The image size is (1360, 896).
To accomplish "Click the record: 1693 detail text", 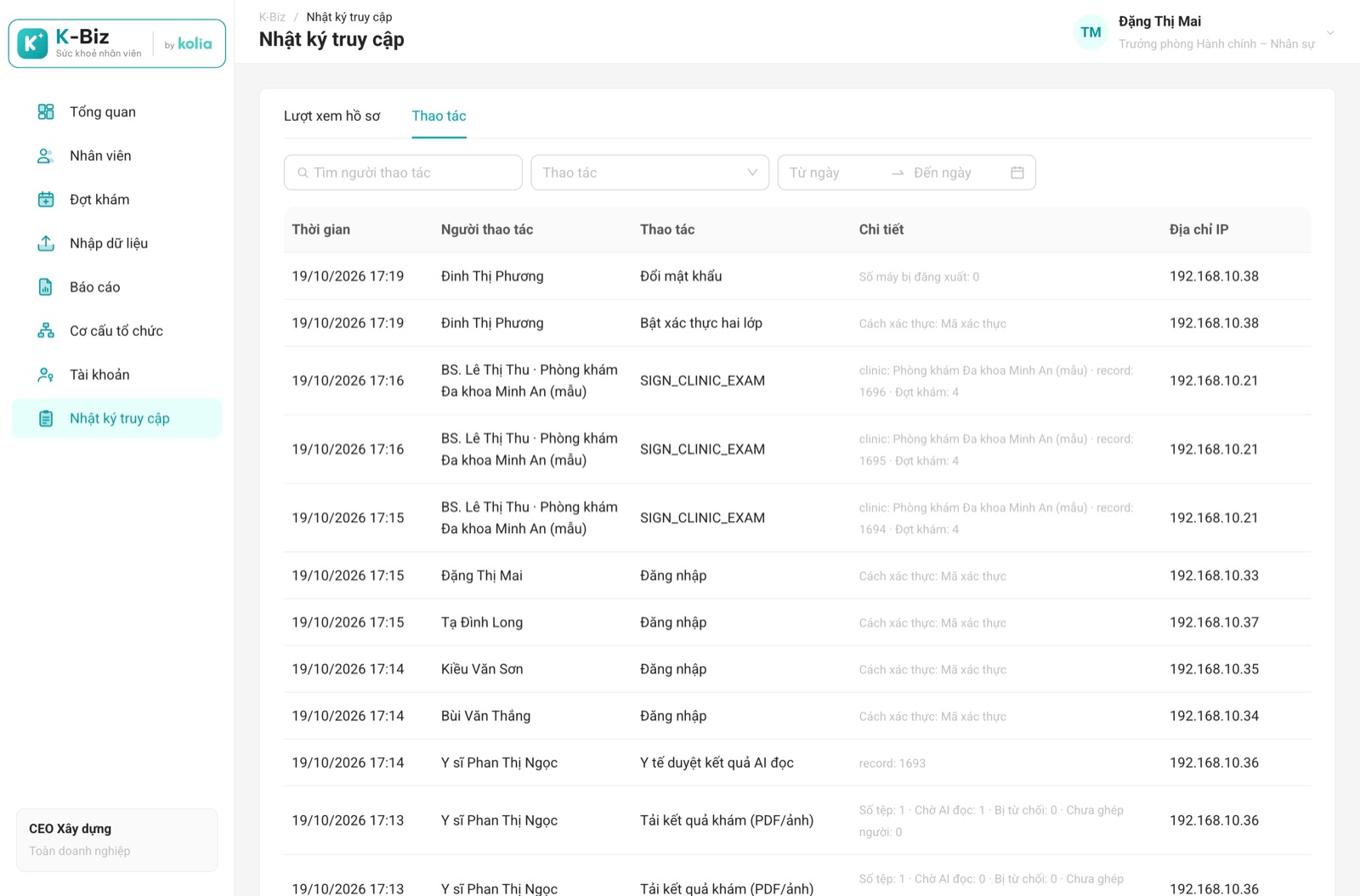I will [x=892, y=763].
